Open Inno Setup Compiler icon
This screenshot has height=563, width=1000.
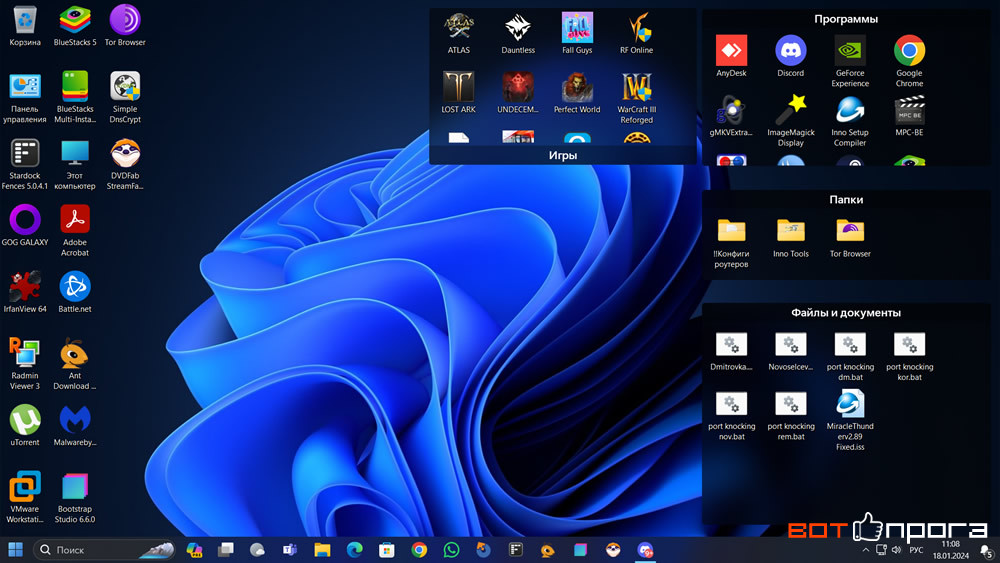850,121
